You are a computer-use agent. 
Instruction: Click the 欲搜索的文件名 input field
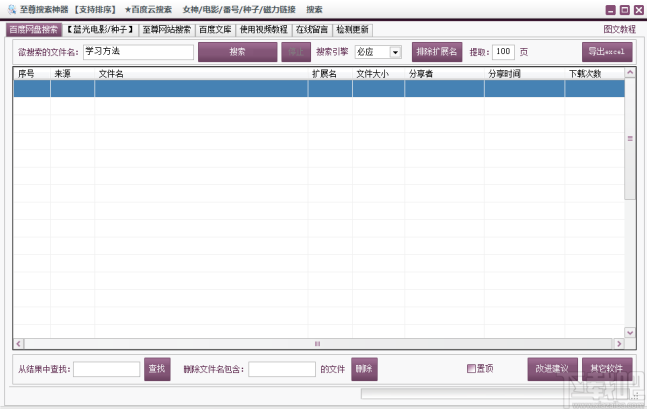click(138, 52)
